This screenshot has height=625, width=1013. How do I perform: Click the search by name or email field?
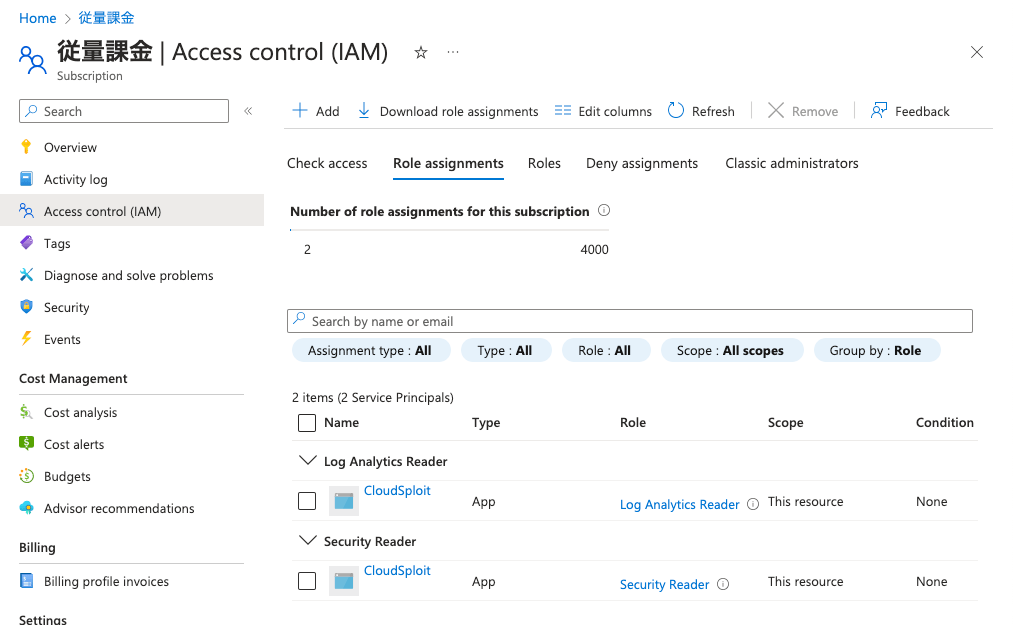point(630,320)
